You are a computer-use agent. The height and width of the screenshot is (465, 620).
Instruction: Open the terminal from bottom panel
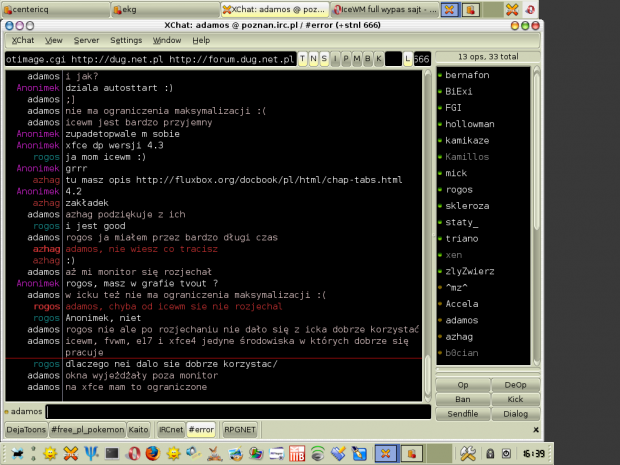[112, 453]
